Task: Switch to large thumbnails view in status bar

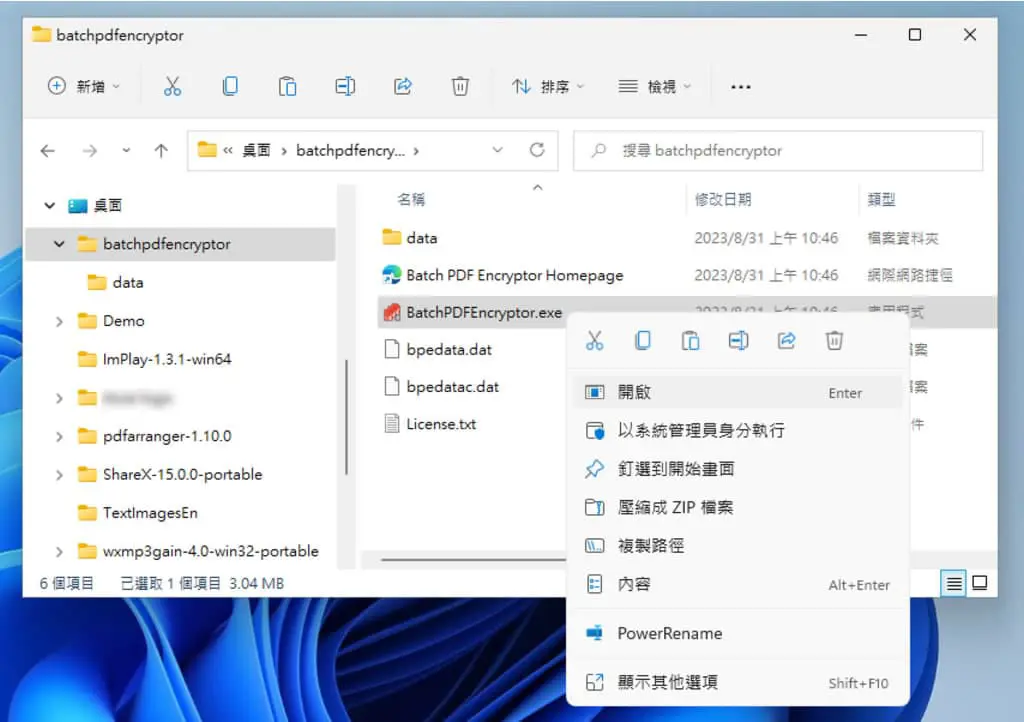Action: click(x=980, y=583)
